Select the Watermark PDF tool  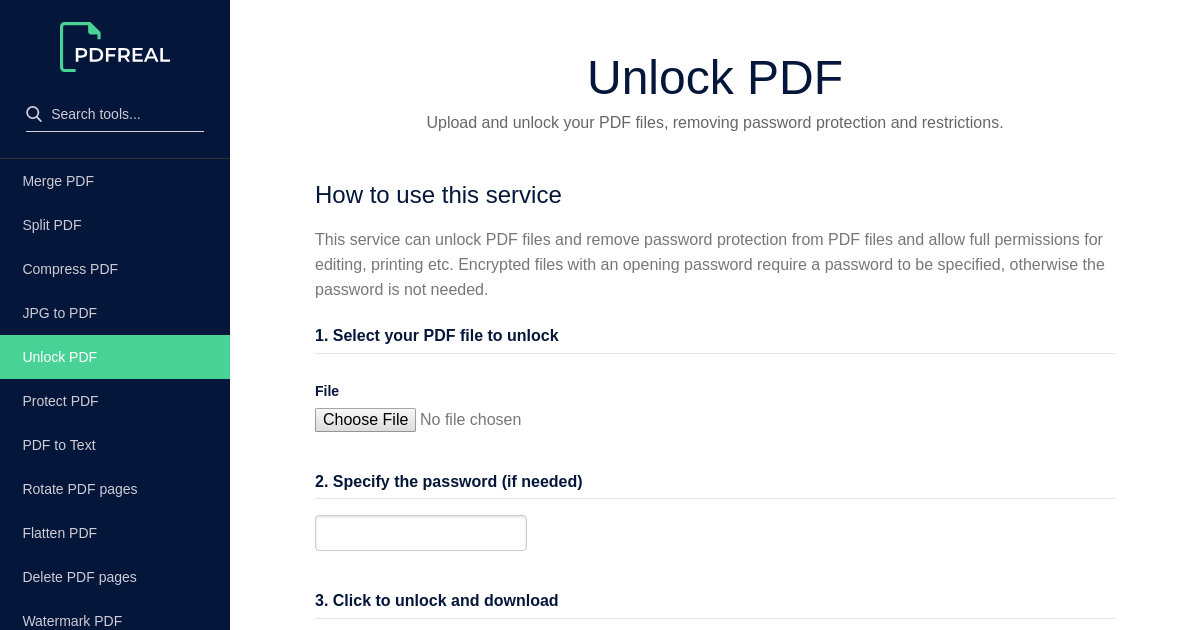click(x=72, y=621)
